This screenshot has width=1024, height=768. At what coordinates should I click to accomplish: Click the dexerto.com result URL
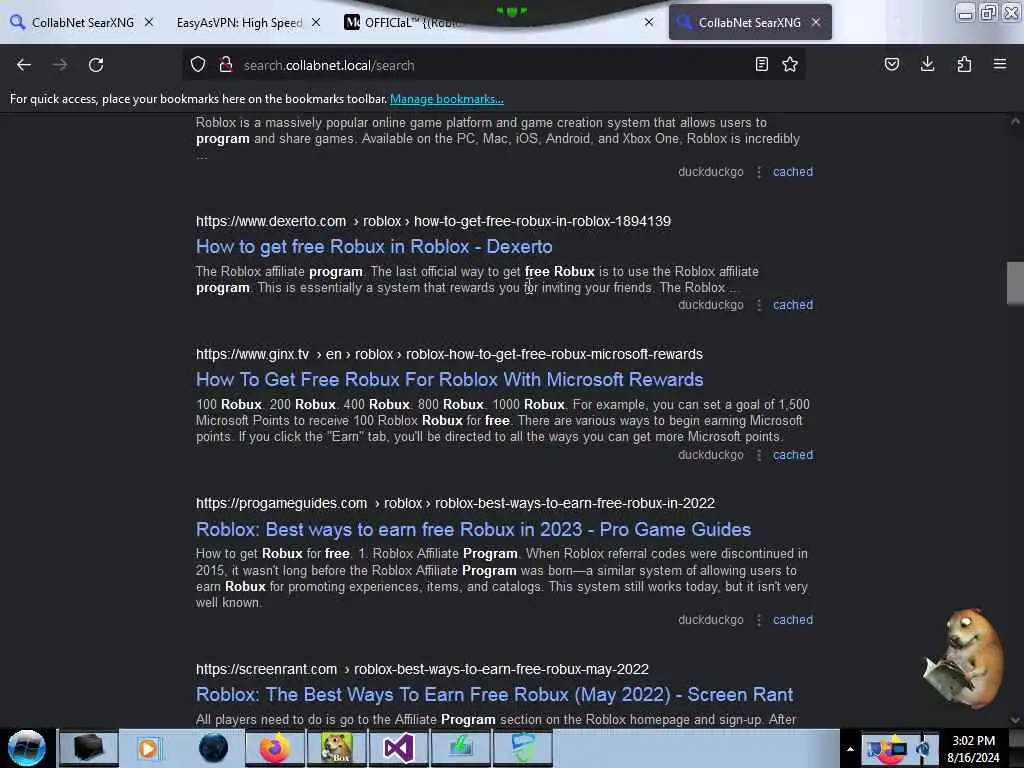pyautogui.click(x=434, y=221)
